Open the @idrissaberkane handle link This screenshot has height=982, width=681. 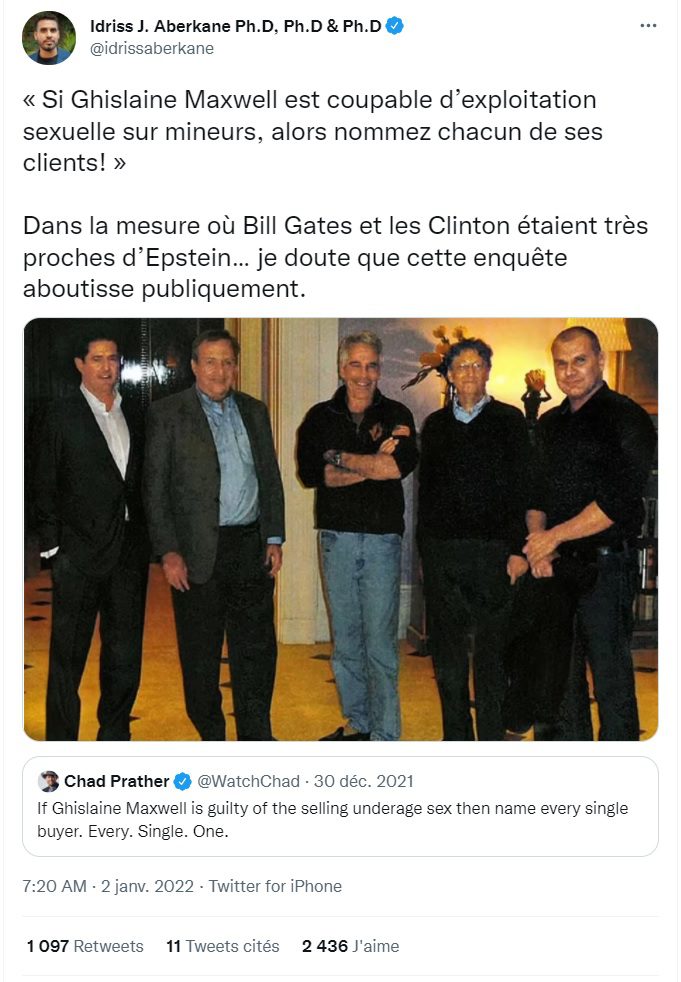click(152, 48)
